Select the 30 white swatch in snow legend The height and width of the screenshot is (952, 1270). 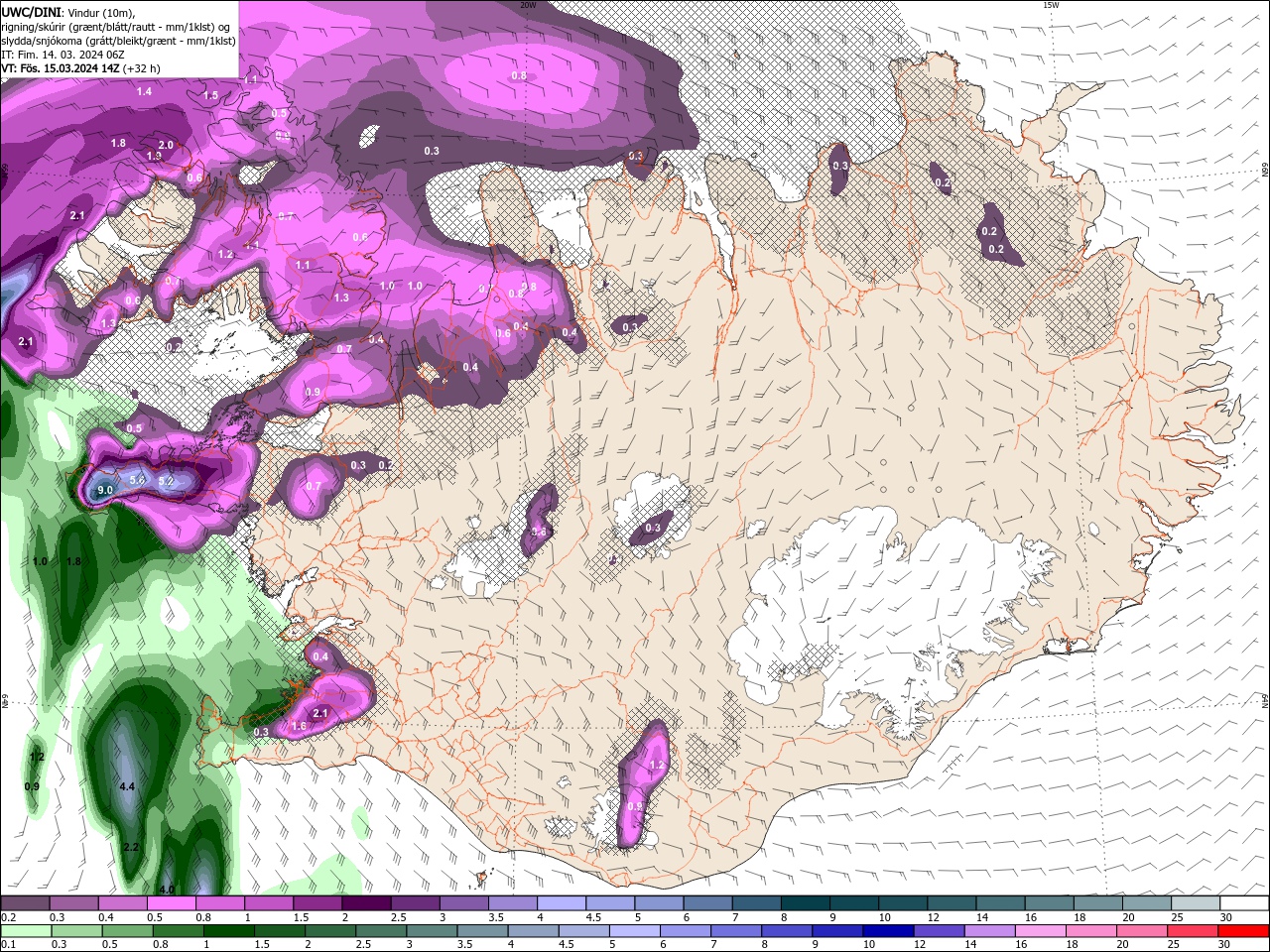click(x=1244, y=903)
